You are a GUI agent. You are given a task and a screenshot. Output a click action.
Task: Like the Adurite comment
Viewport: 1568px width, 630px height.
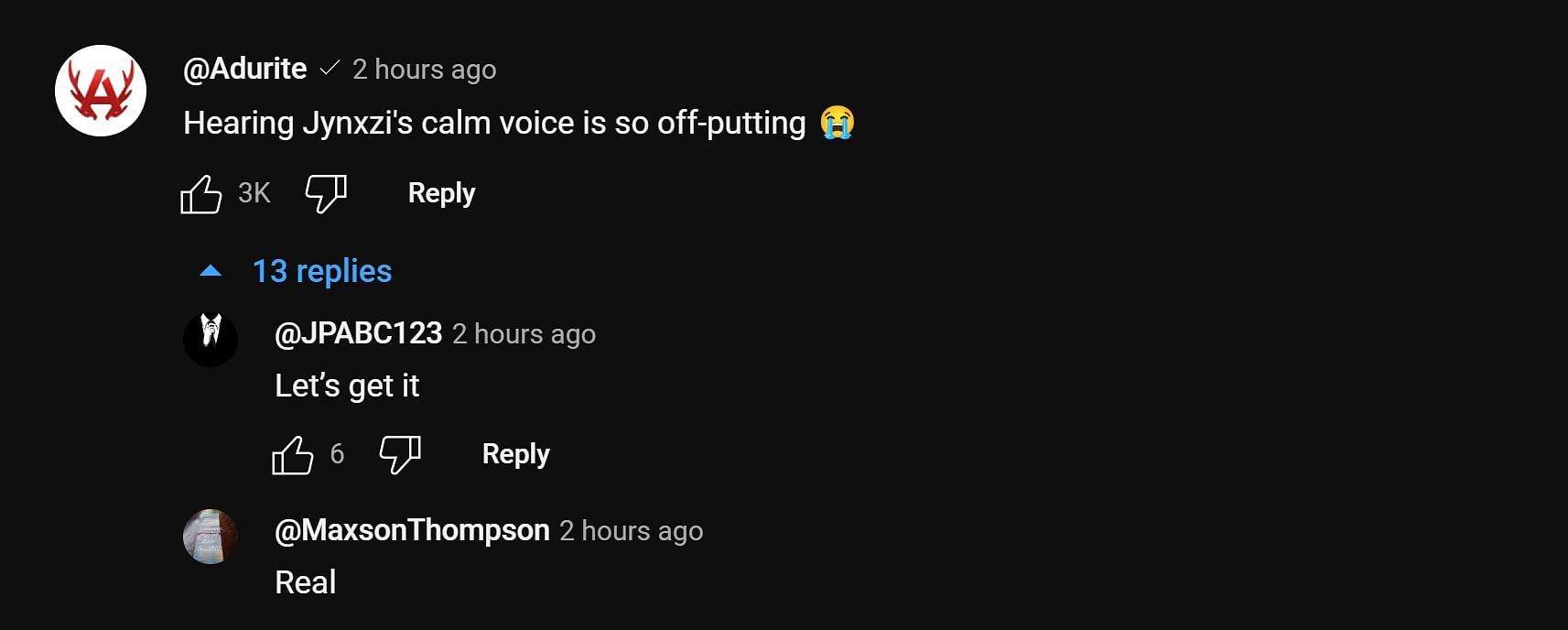(x=201, y=194)
